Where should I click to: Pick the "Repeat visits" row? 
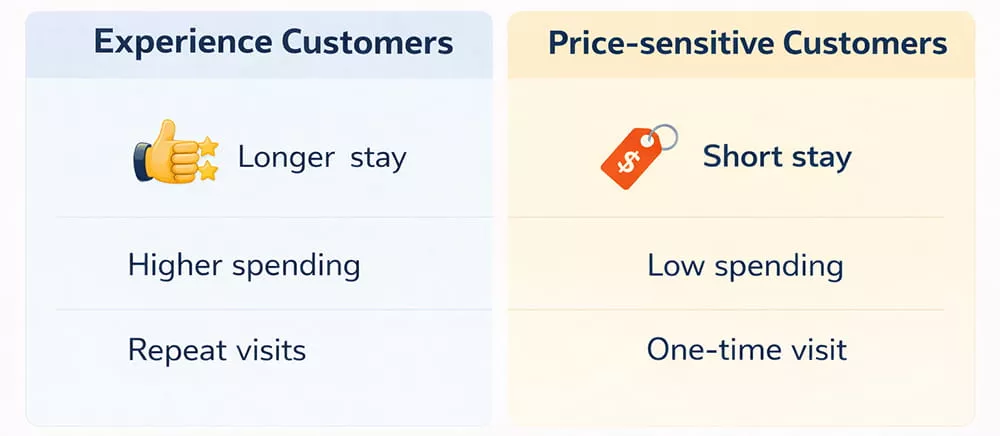coord(217,350)
